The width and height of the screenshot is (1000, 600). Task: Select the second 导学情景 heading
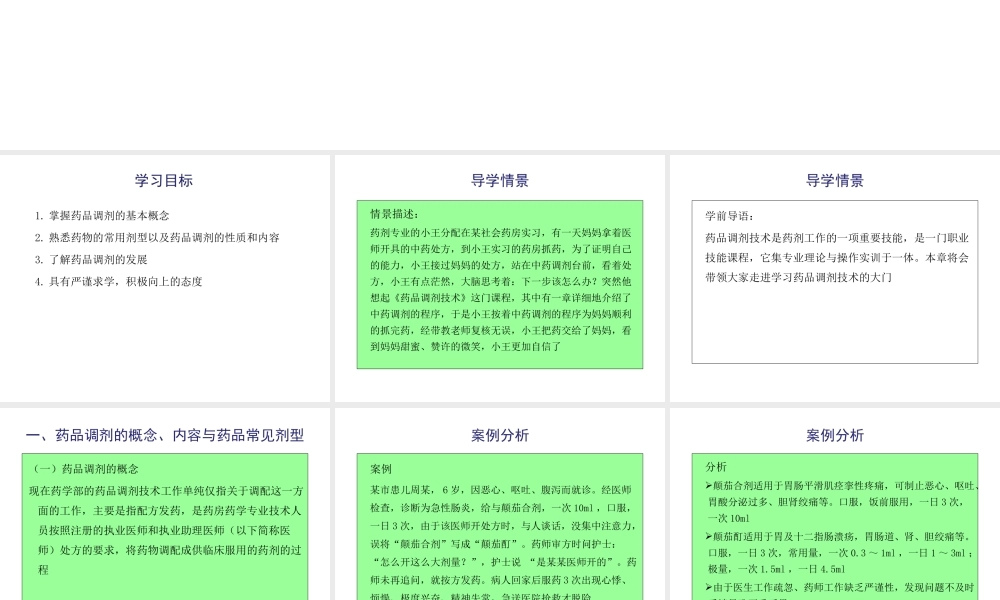point(835,181)
